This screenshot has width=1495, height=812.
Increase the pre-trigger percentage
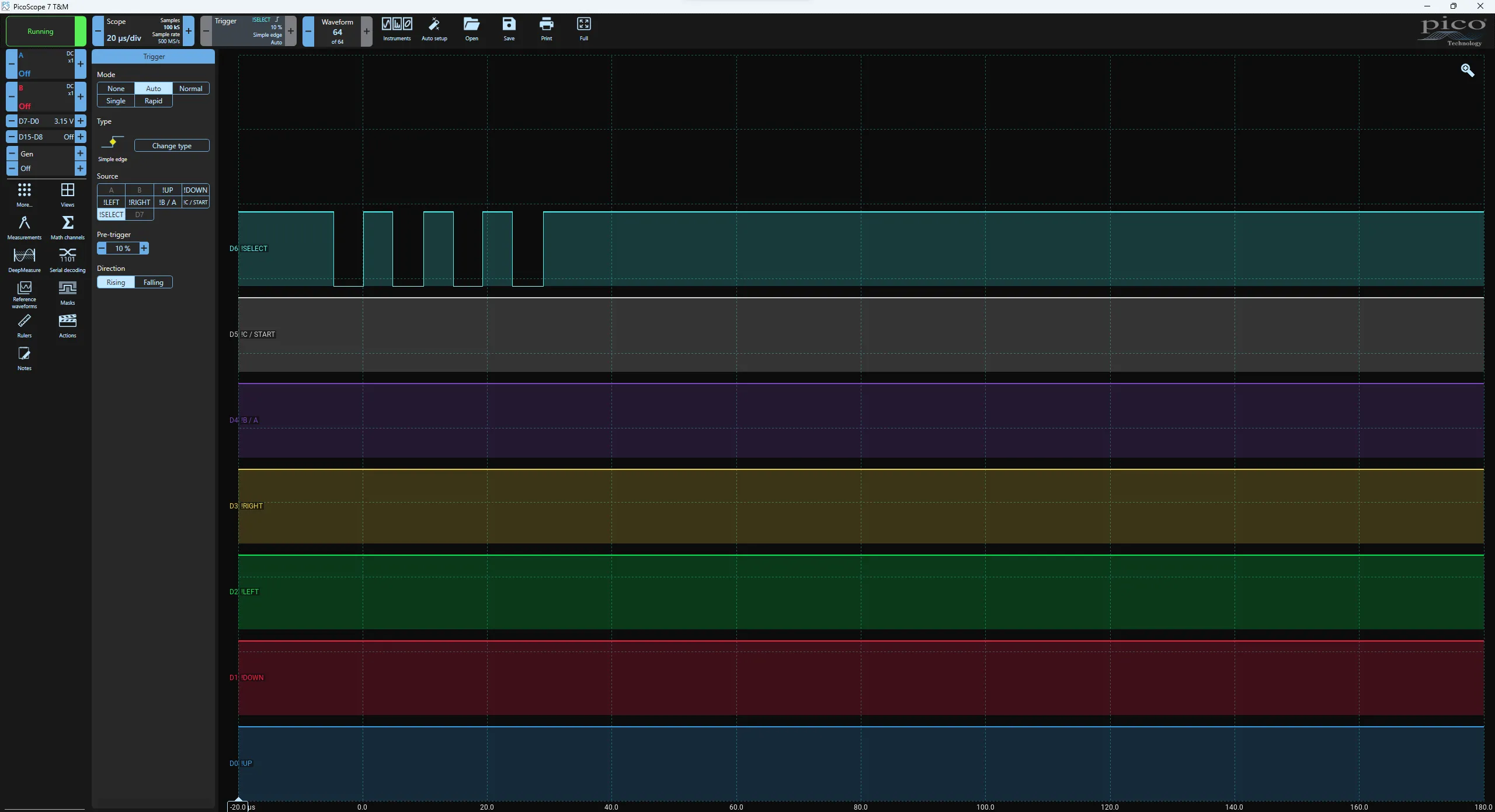pyautogui.click(x=144, y=248)
